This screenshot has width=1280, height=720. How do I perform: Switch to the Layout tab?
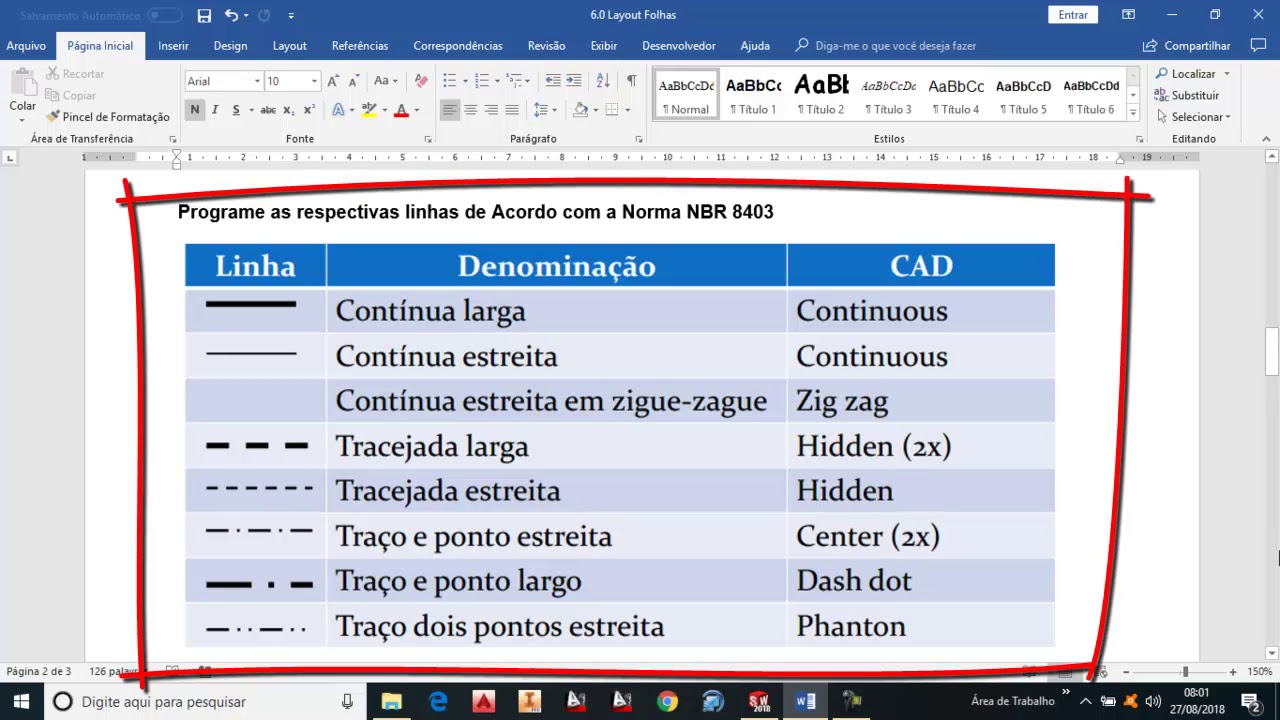click(290, 46)
